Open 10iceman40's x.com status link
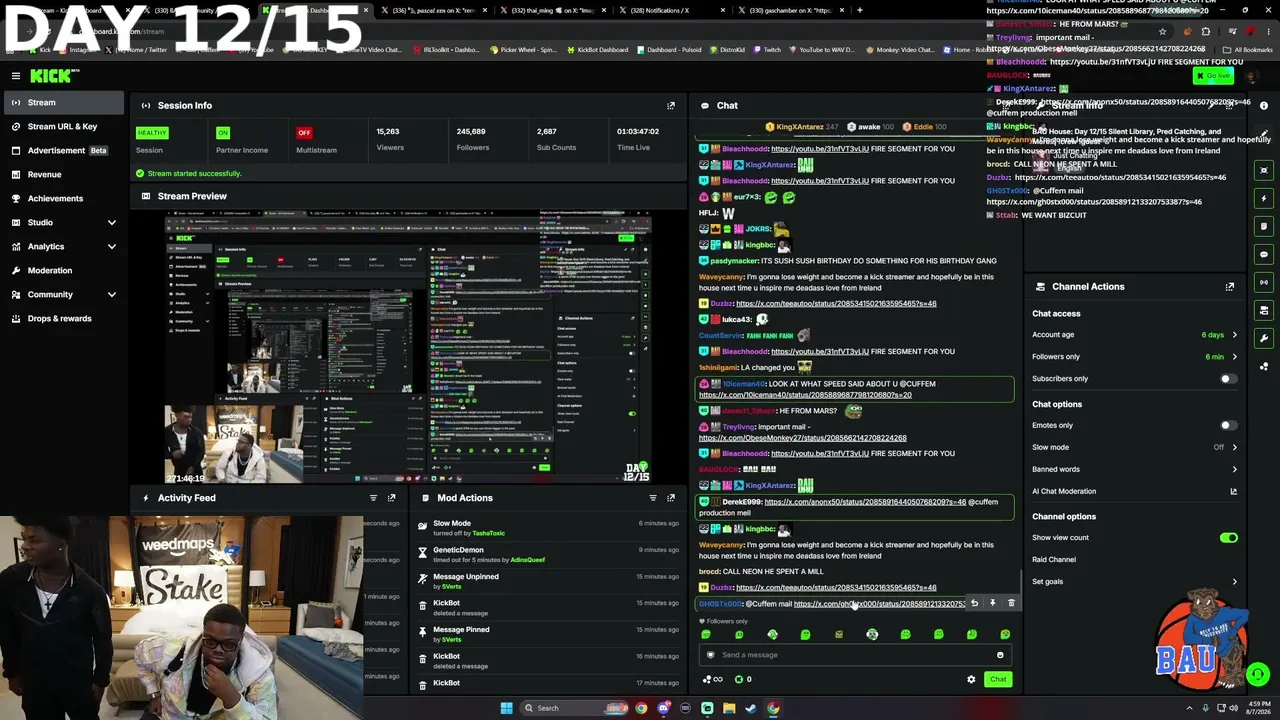Image resolution: width=1280 pixels, height=720 pixels. pyautogui.click(x=805, y=395)
